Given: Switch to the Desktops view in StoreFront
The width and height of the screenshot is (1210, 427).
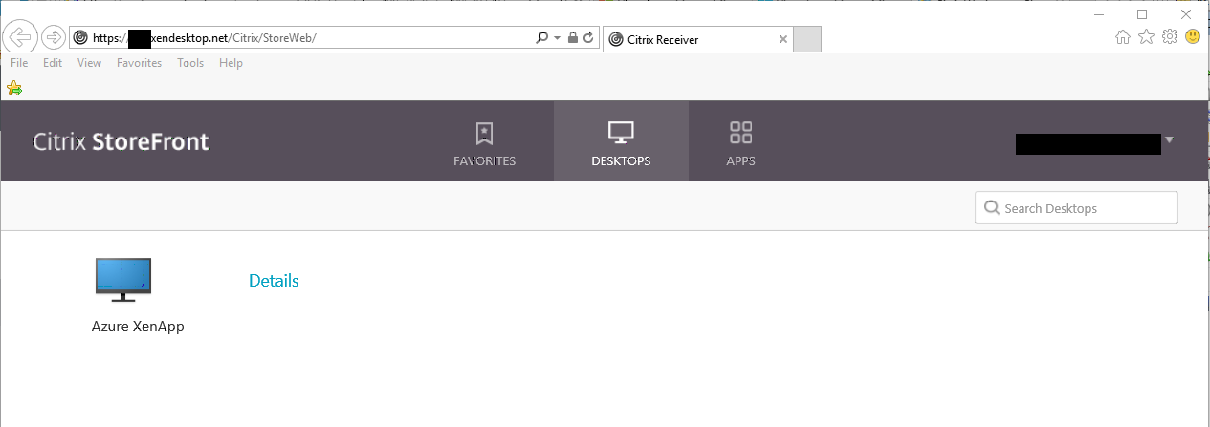Looking at the screenshot, I should [621, 141].
